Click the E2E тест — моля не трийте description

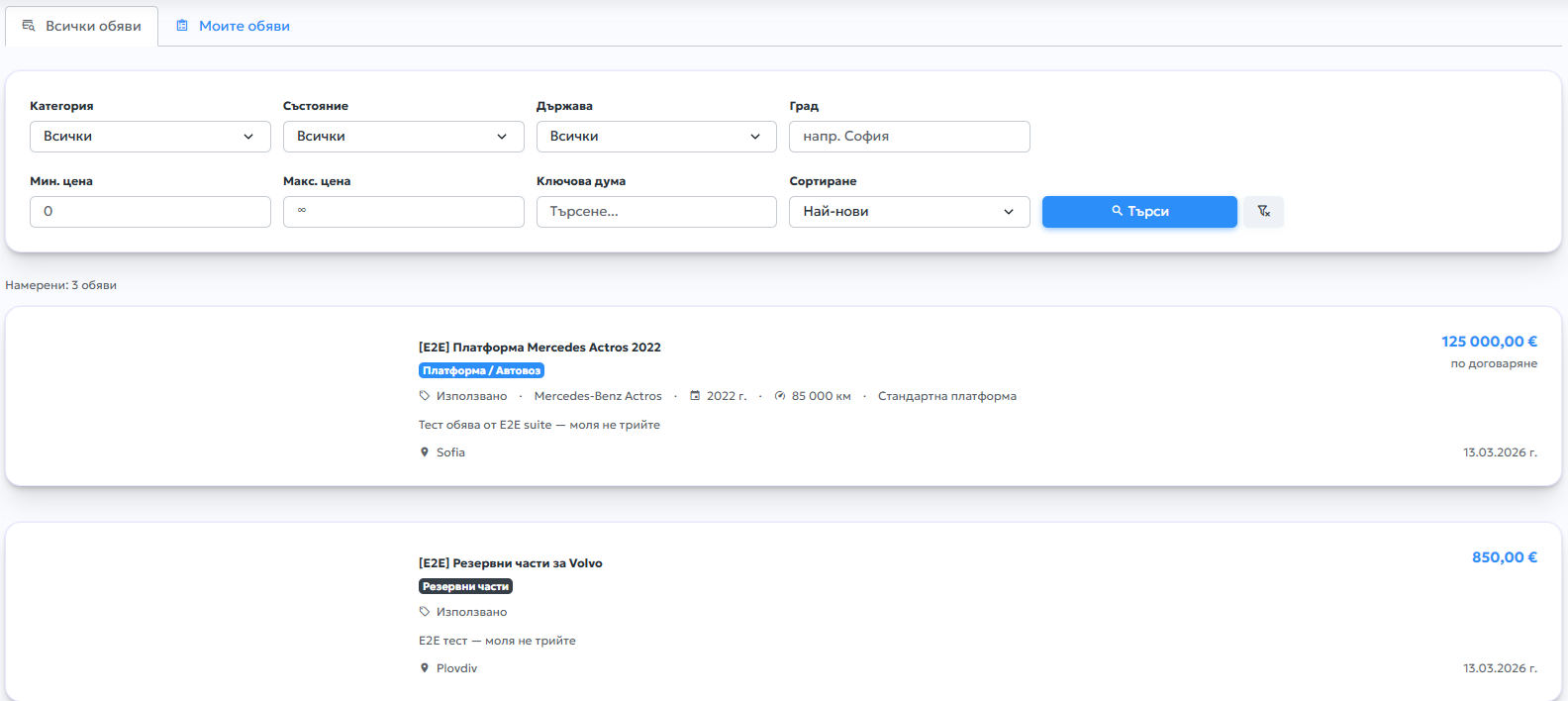point(497,641)
